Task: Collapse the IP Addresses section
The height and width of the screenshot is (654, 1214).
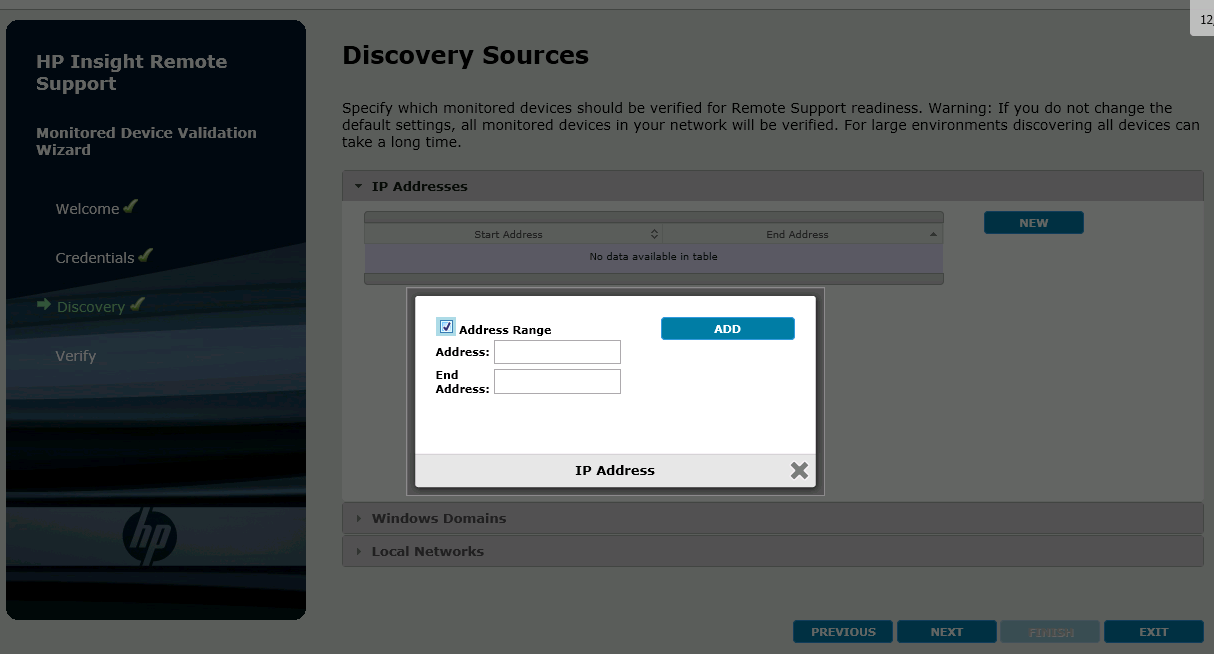Action: 358,186
